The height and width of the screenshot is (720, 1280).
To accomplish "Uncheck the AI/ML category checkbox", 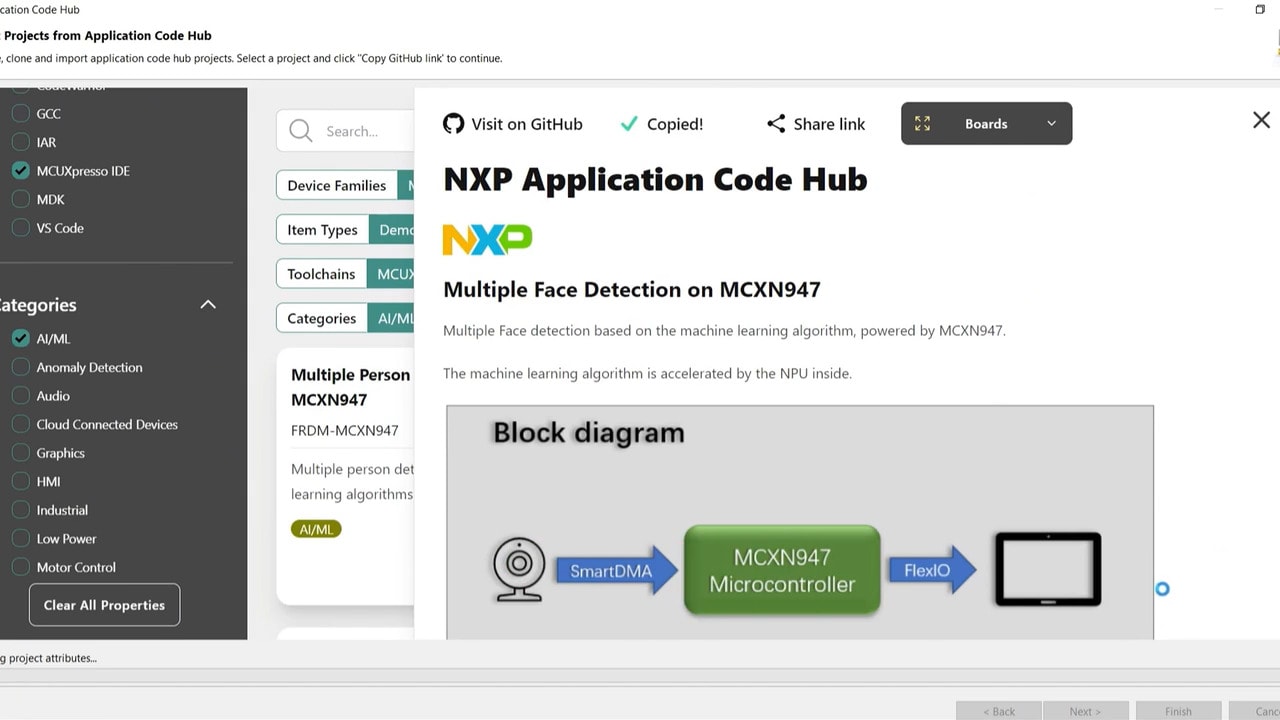I will coord(21,339).
